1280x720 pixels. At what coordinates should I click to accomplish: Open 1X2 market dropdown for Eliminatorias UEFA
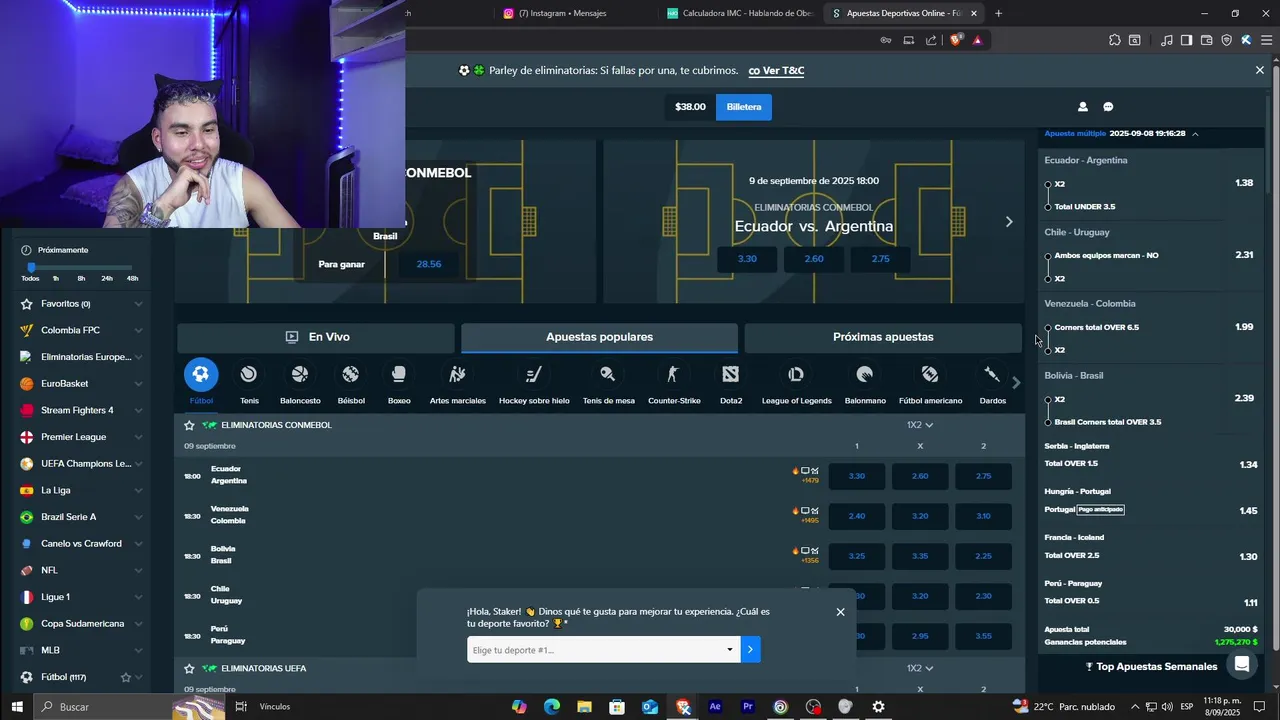click(x=920, y=668)
